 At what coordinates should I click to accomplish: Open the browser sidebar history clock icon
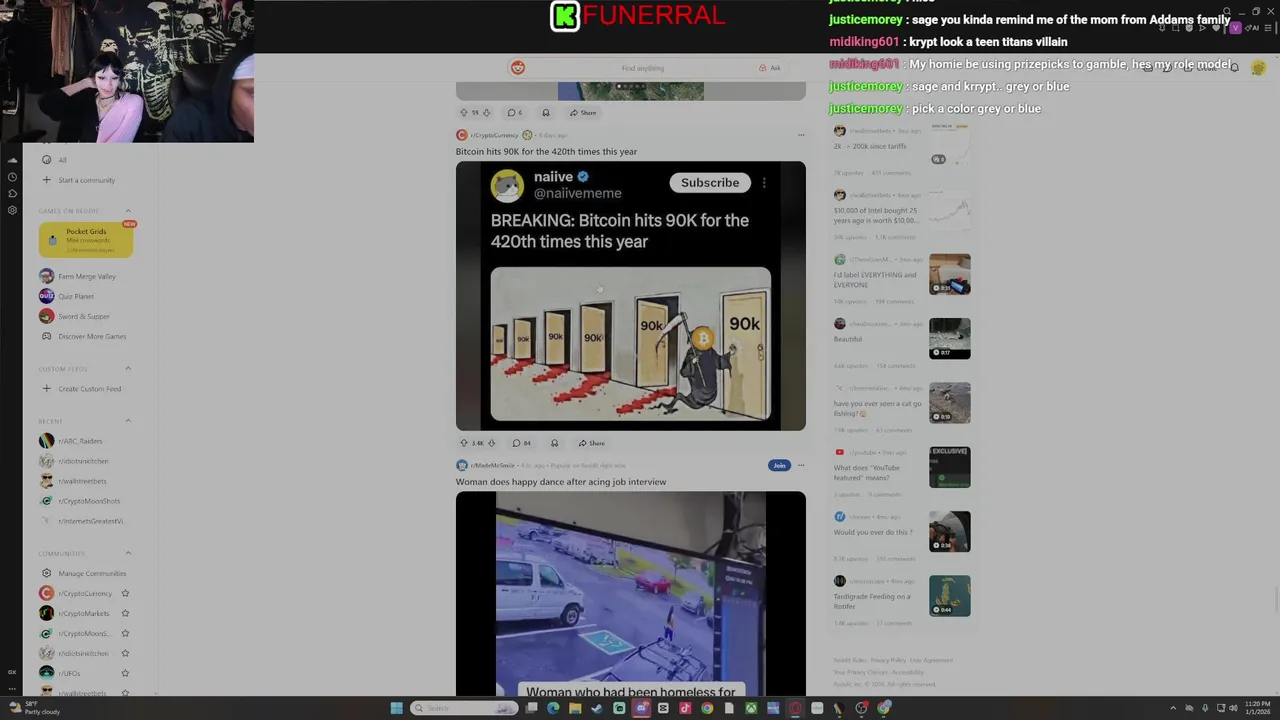[12, 177]
